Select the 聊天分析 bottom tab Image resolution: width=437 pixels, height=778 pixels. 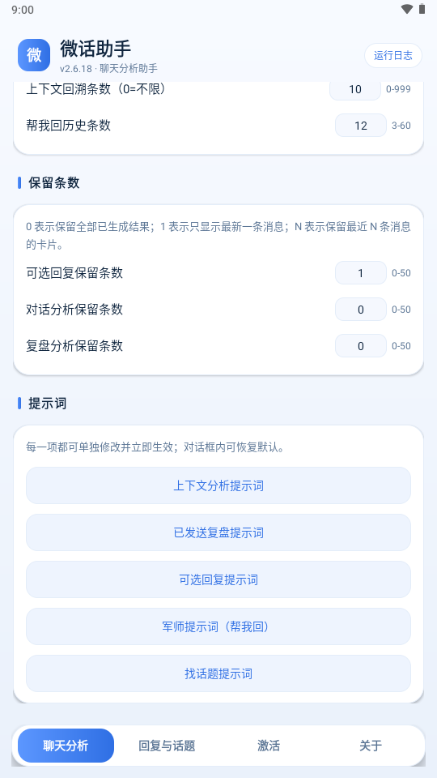(66, 746)
